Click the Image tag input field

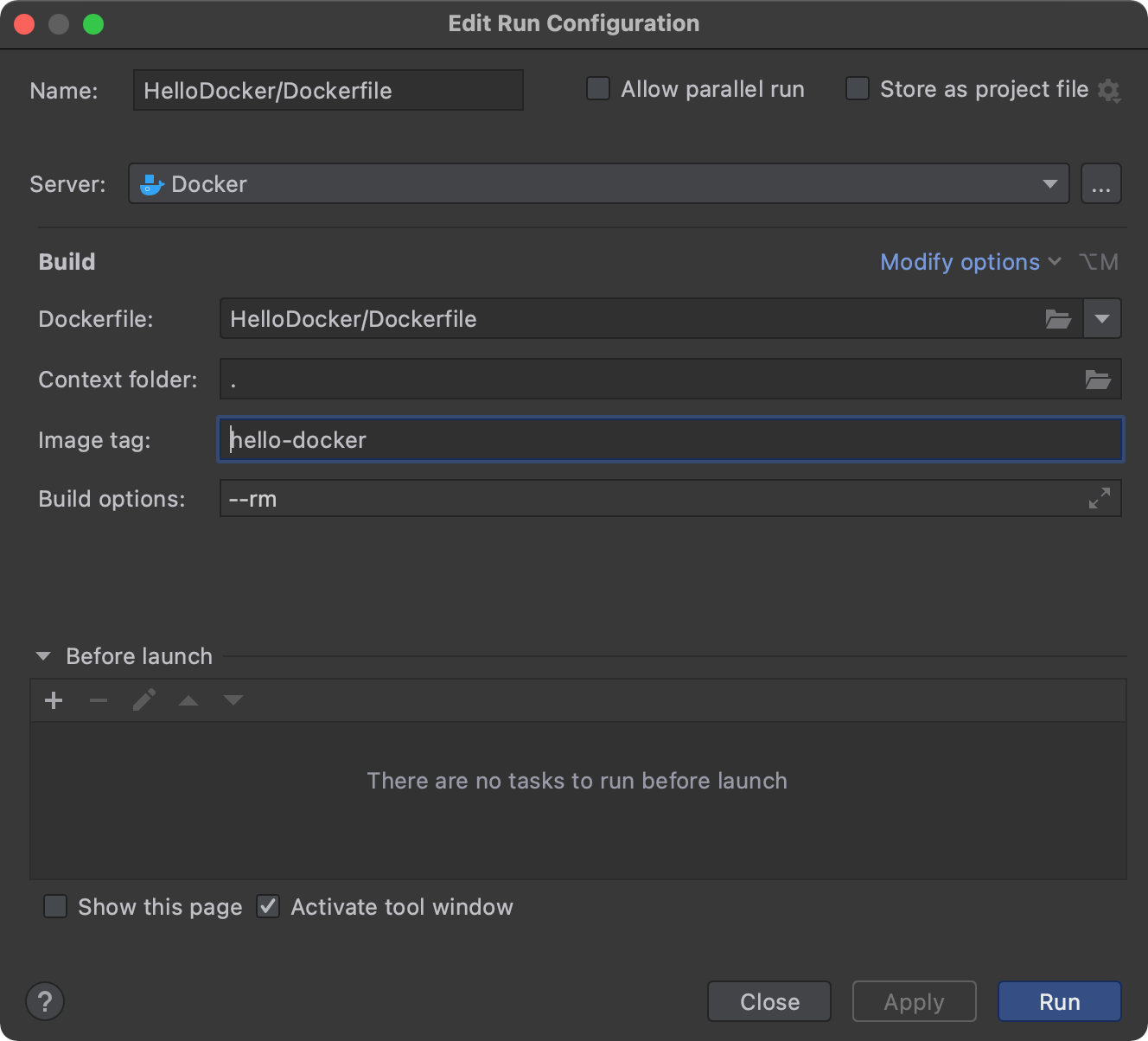pos(605,439)
